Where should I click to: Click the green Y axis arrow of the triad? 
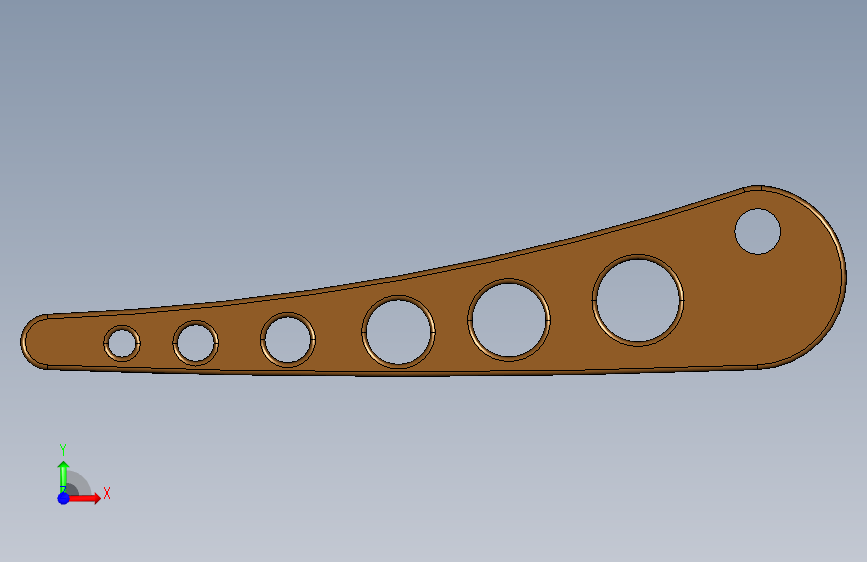[63, 476]
